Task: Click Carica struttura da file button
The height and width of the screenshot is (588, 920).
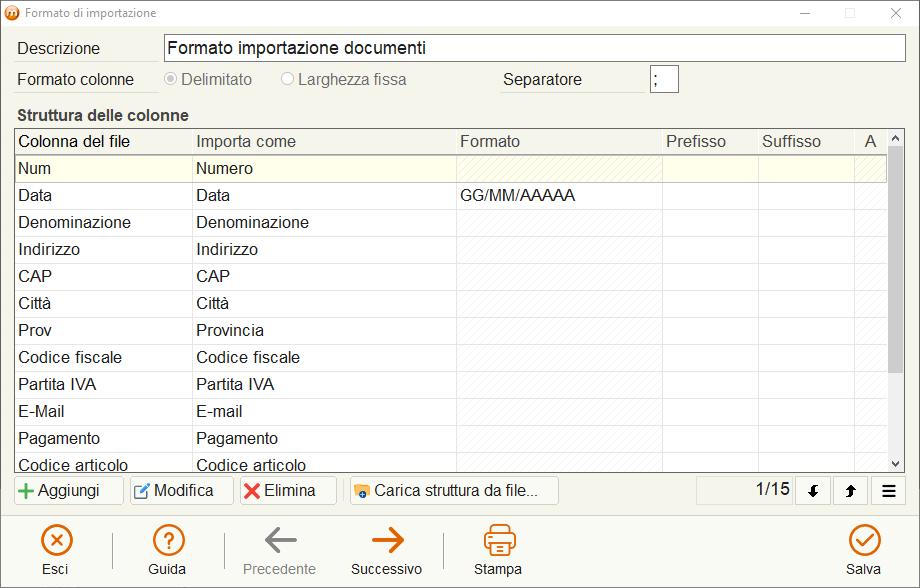Action: pyautogui.click(x=454, y=491)
